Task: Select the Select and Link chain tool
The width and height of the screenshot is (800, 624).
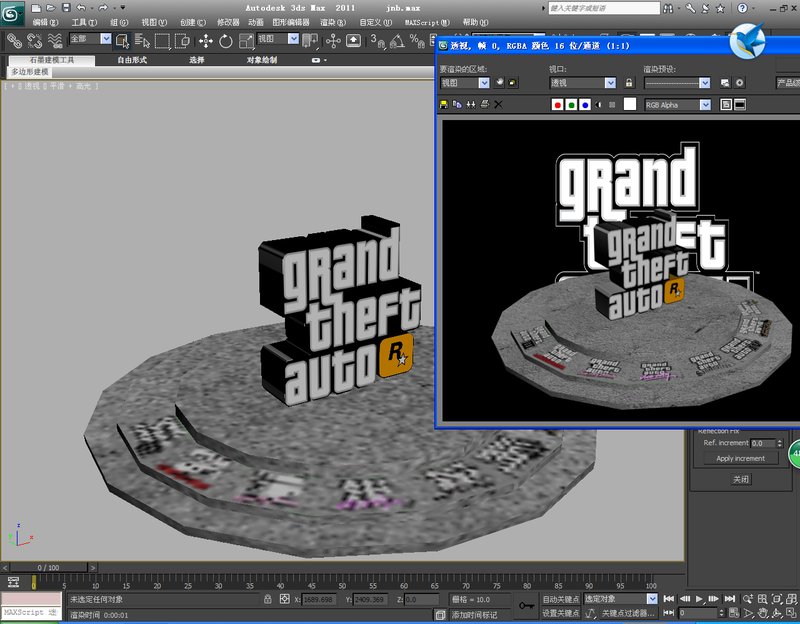Action: 14,40
